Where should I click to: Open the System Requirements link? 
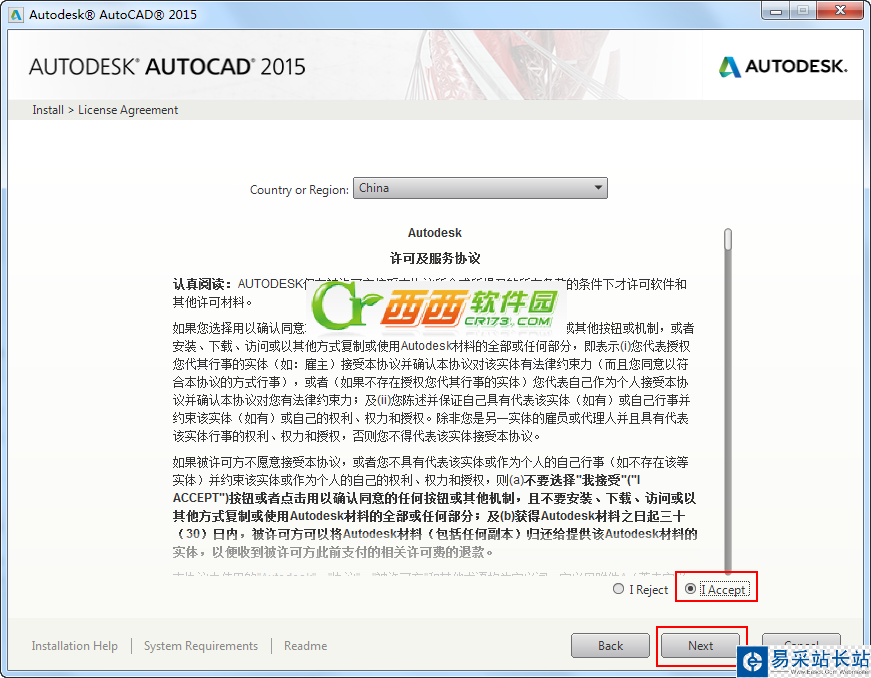[201, 646]
